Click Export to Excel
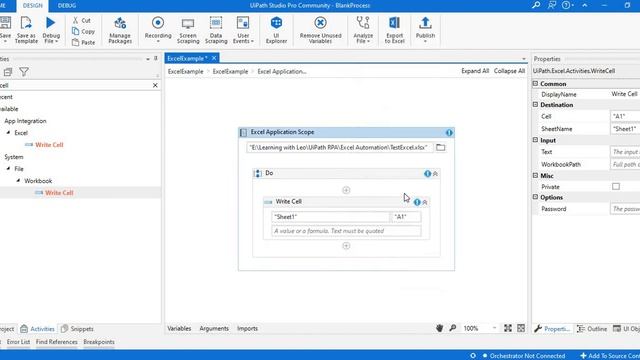This screenshot has height=360, width=640. (394, 30)
